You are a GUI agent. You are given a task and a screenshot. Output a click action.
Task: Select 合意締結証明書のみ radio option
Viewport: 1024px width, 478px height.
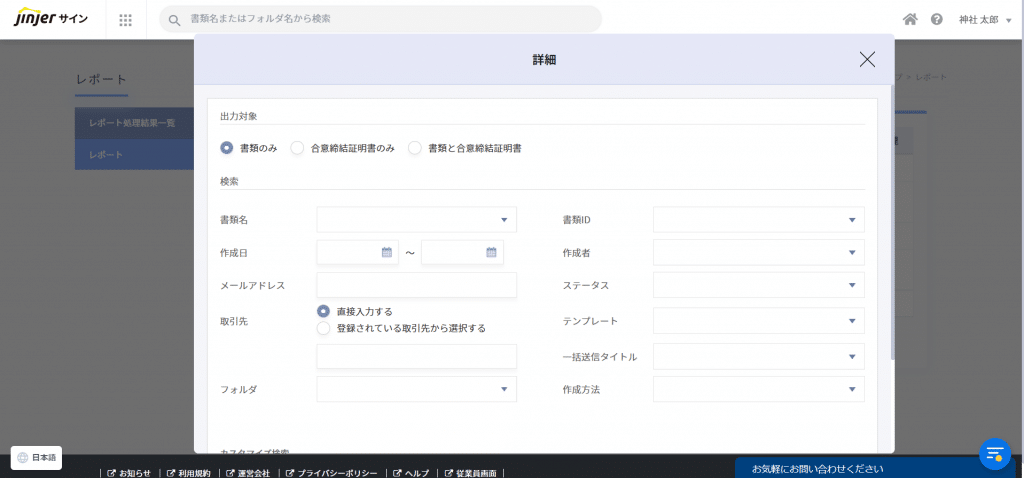(297, 148)
